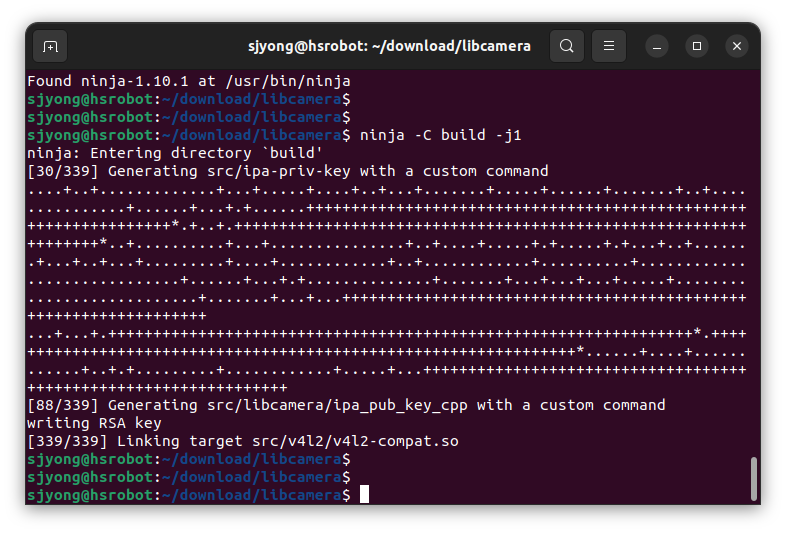Click the ninja -C build -j1 command
The height and width of the screenshot is (533, 786).
pyautogui.click(x=441, y=135)
